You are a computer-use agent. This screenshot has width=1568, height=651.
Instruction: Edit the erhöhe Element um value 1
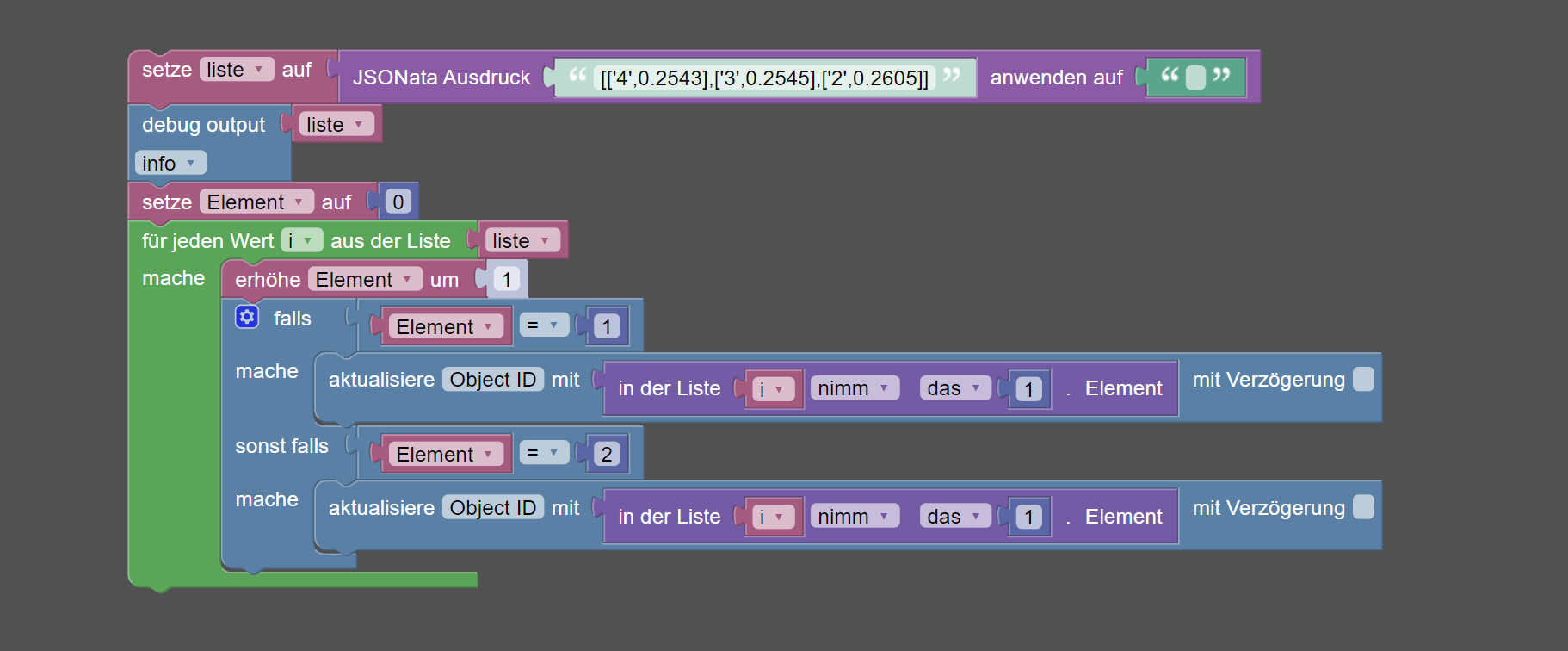(506, 279)
